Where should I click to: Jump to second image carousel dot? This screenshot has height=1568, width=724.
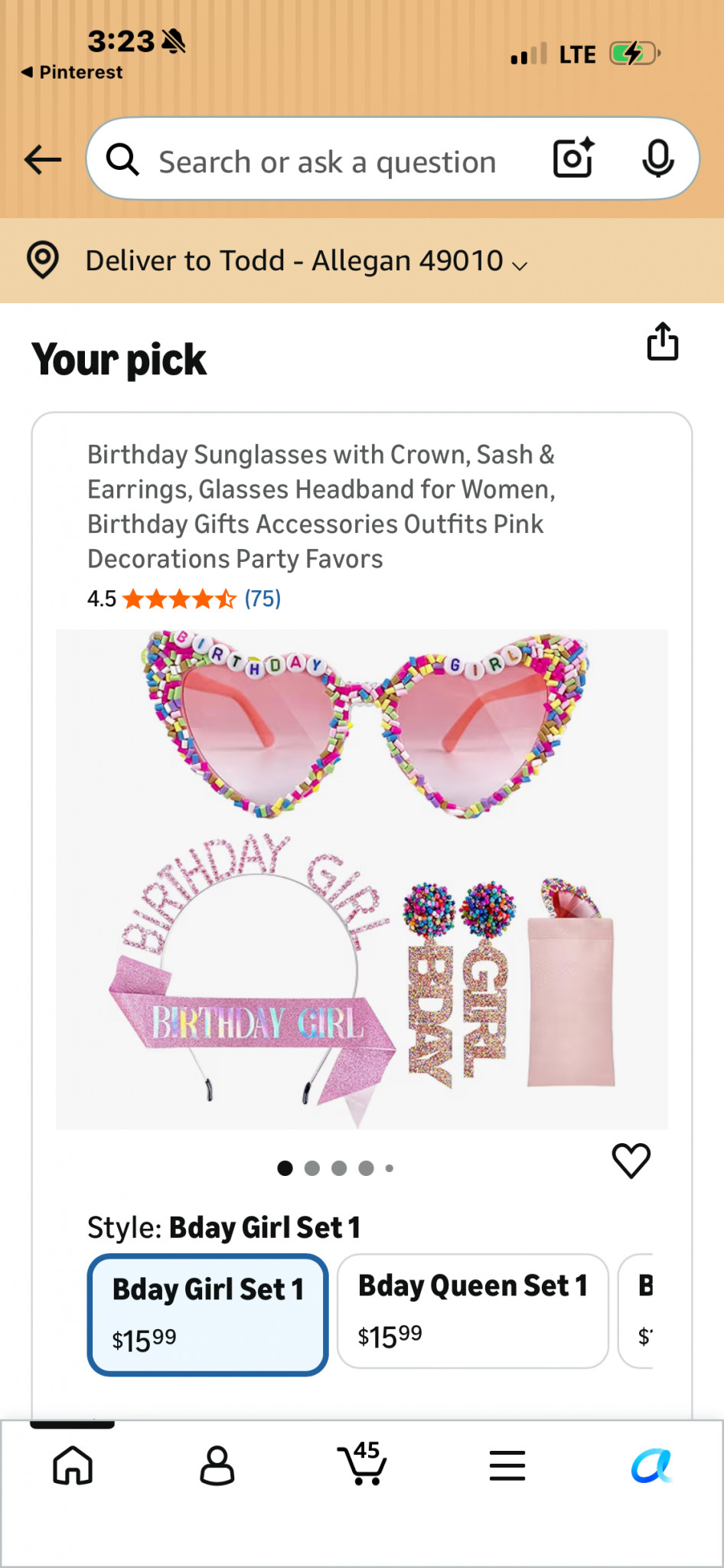point(312,1168)
